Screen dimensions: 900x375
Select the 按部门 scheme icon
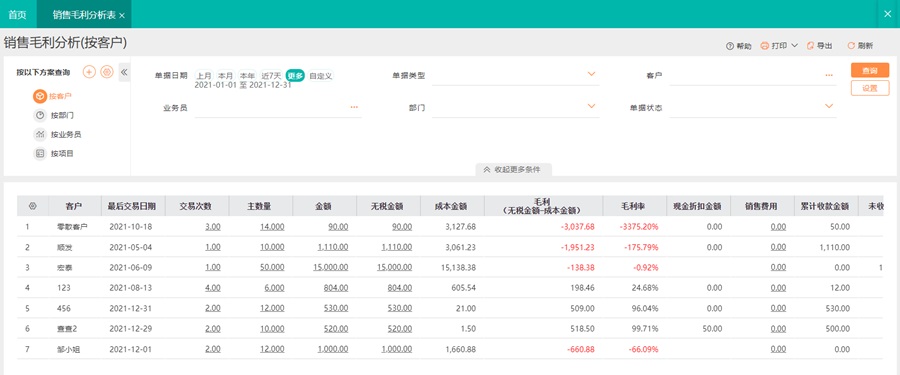click(x=40, y=115)
